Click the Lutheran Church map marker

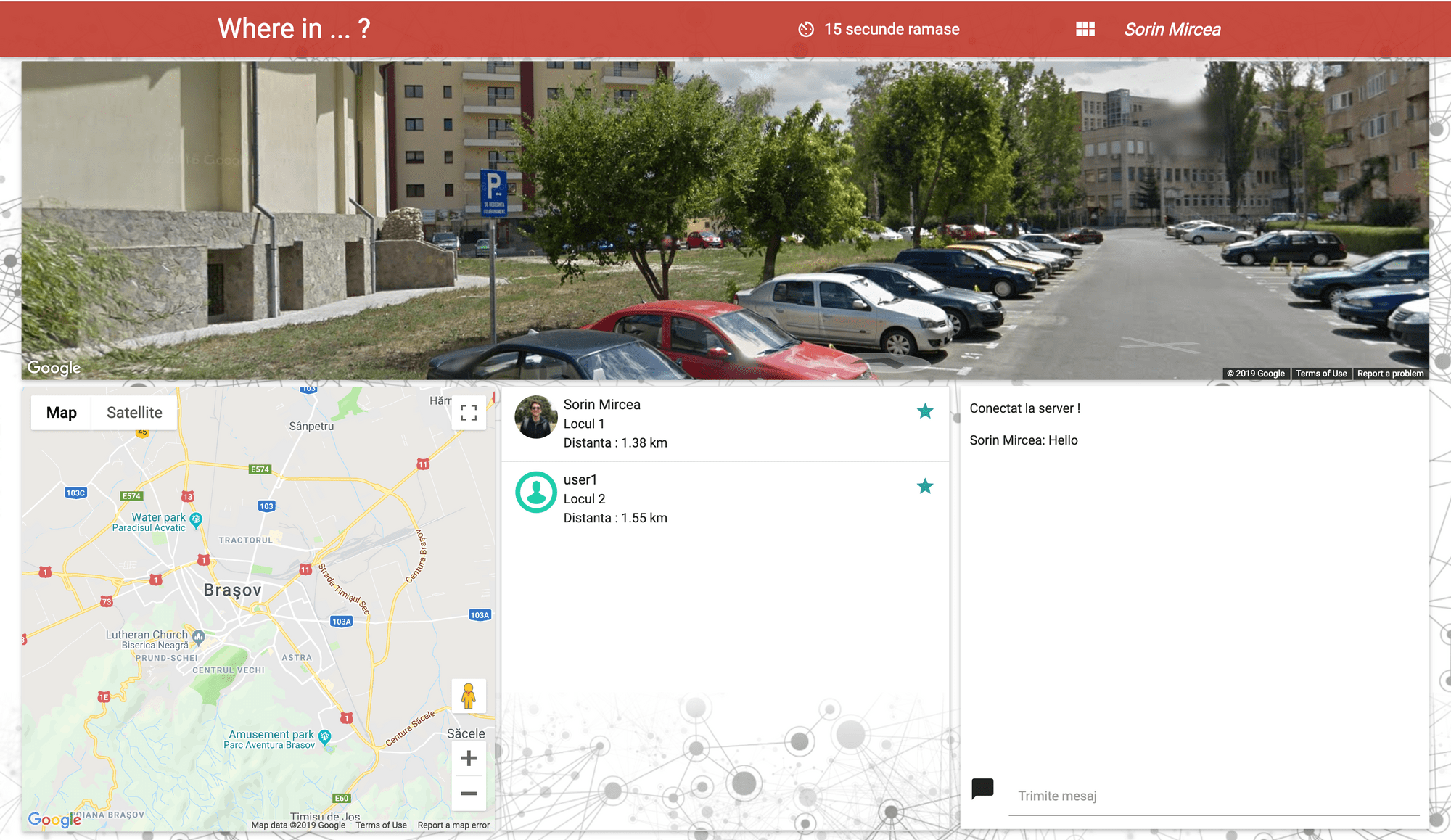(198, 637)
